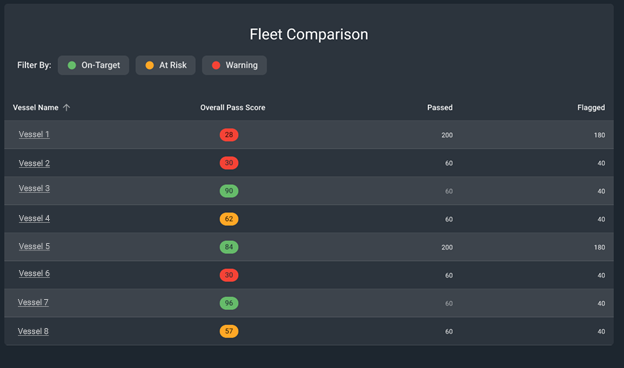Toggle the At Risk filter chip
This screenshot has width=624, height=368.
coord(166,65)
